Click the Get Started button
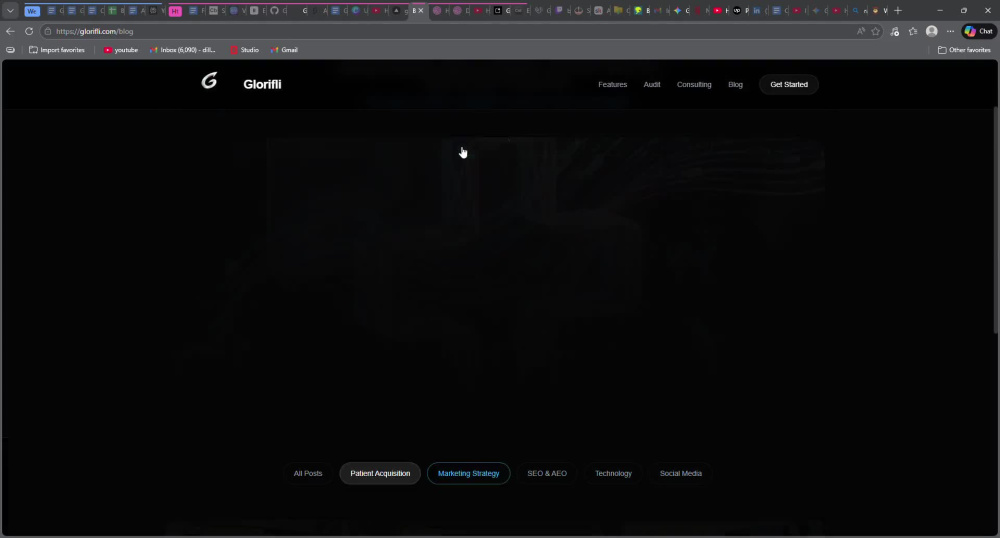 (x=789, y=84)
